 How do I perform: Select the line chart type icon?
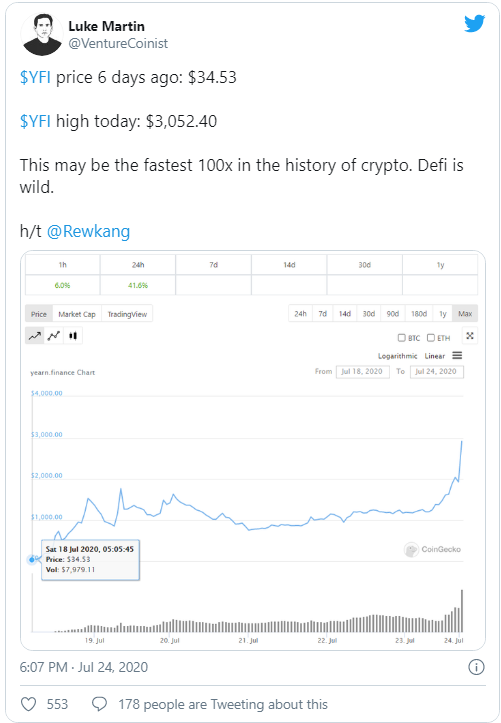35,336
